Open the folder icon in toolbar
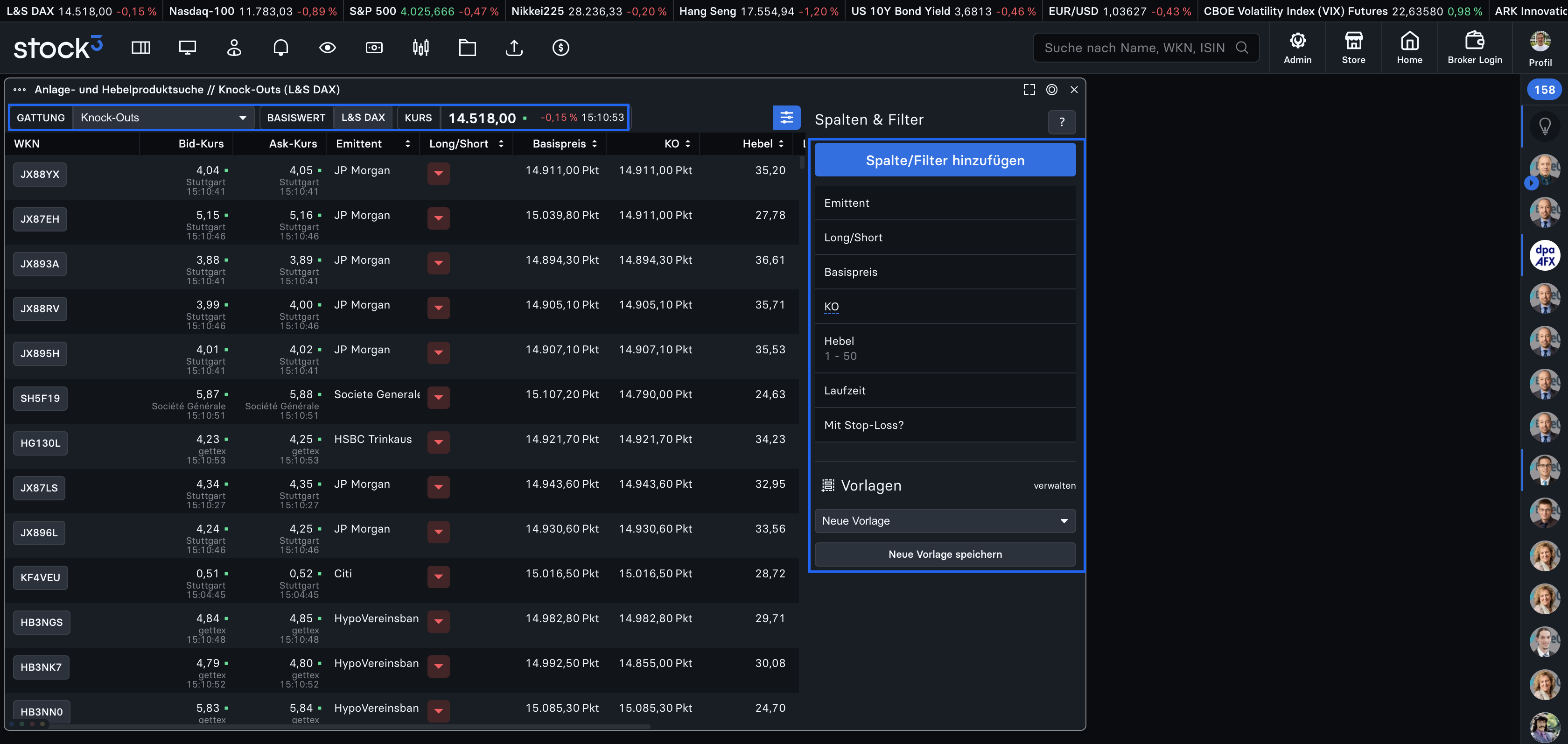Viewport: 1568px width, 744px height. [468, 48]
